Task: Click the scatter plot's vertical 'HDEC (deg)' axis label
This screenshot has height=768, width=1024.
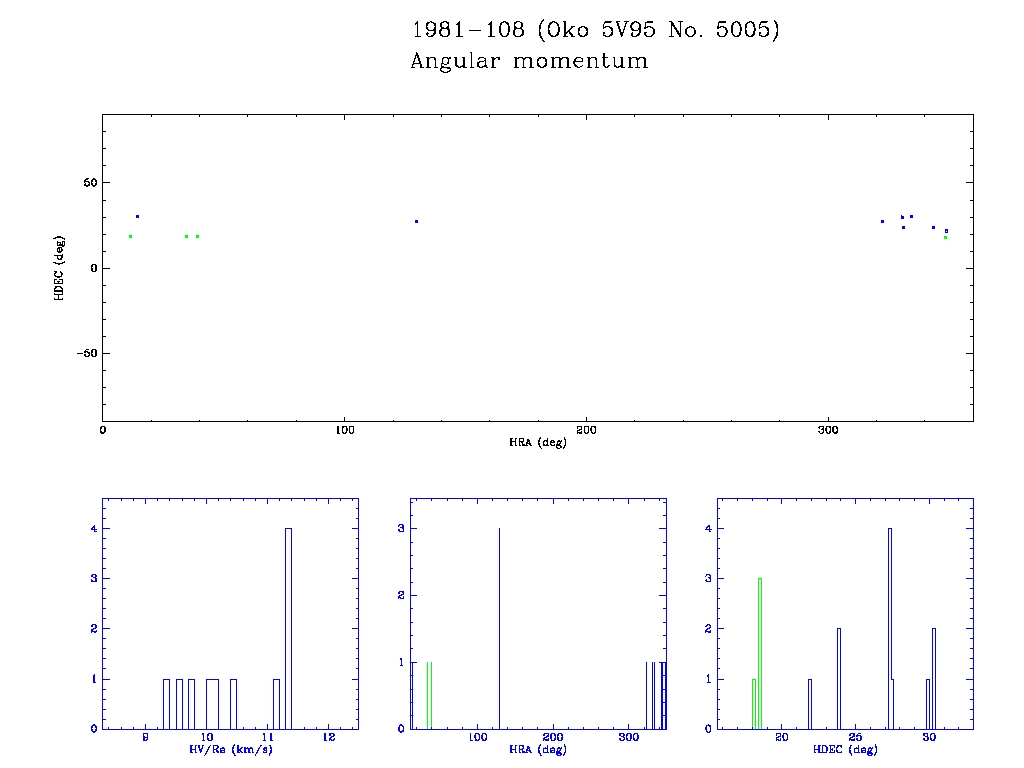Action: pos(60,267)
